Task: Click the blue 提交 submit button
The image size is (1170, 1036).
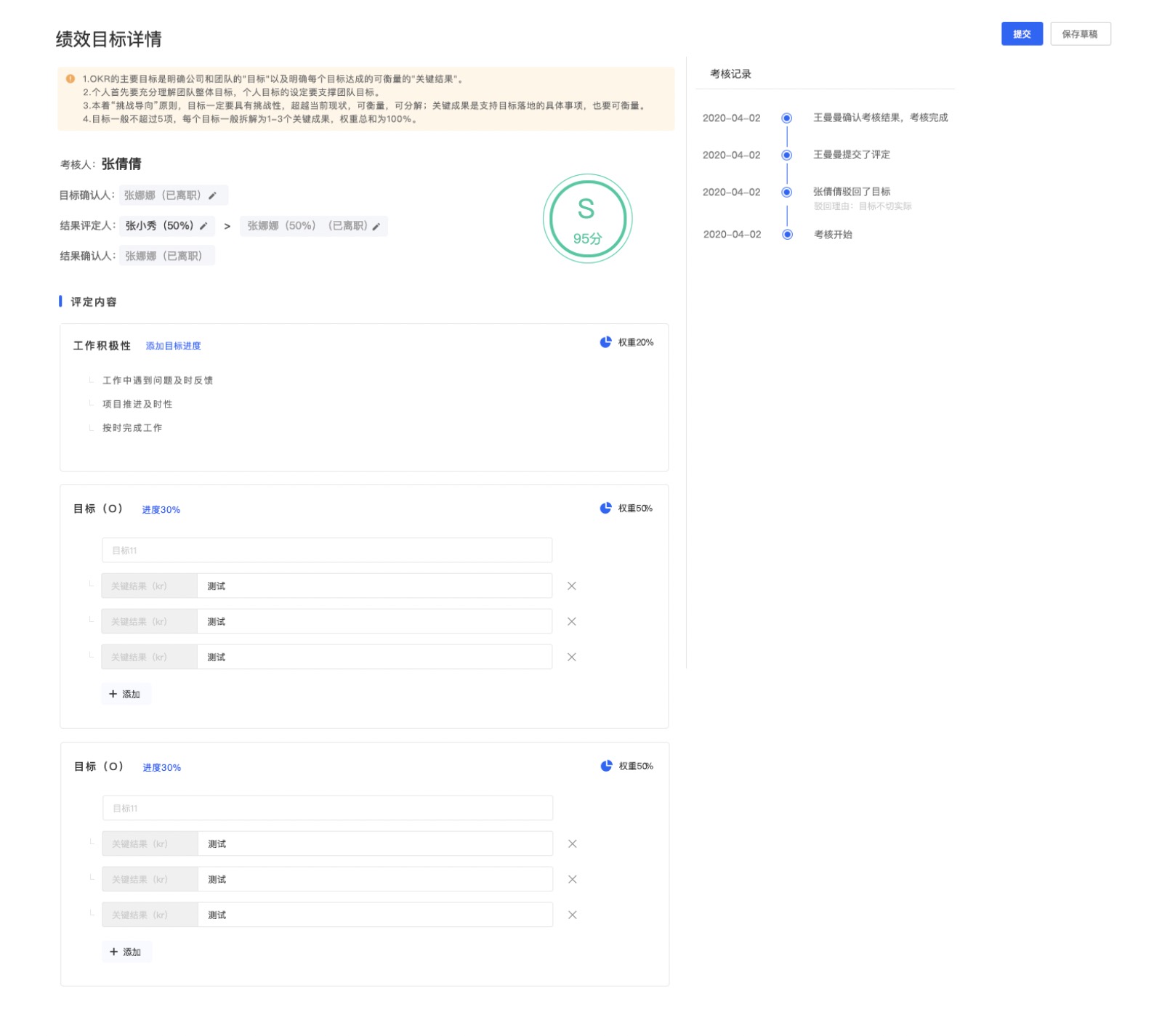Action: tap(1021, 34)
